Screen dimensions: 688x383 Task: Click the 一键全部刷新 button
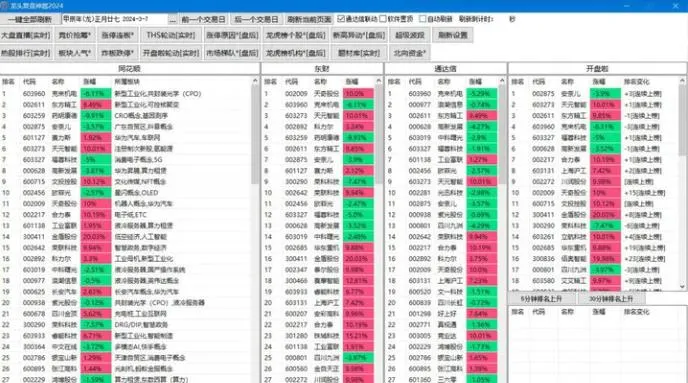pyautogui.click(x=30, y=19)
